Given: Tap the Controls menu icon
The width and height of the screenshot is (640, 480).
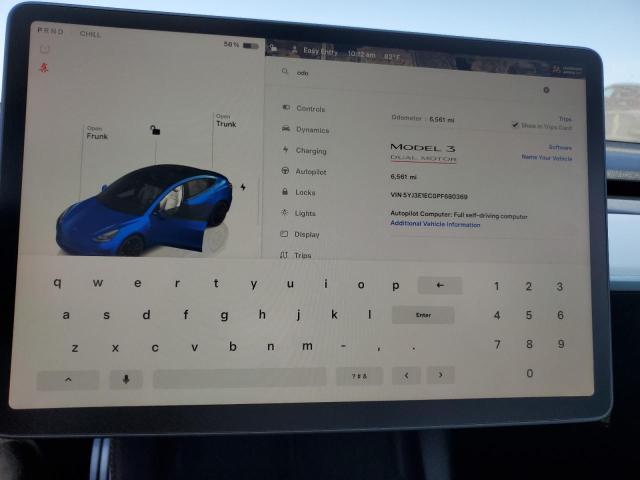Looking at the screenshot, I should (x=286, y=108).
